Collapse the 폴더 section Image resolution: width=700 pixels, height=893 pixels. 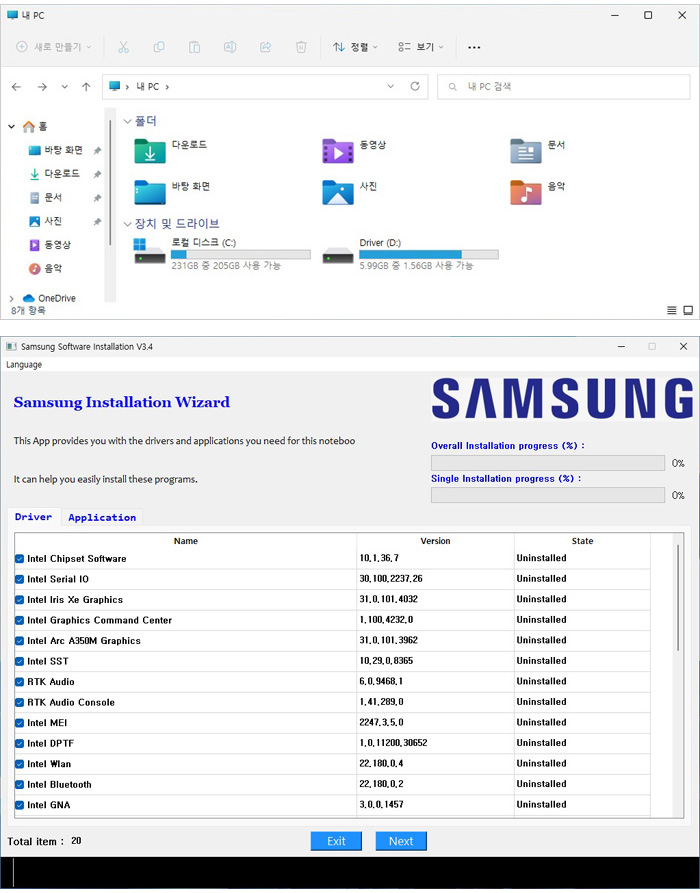128,121
